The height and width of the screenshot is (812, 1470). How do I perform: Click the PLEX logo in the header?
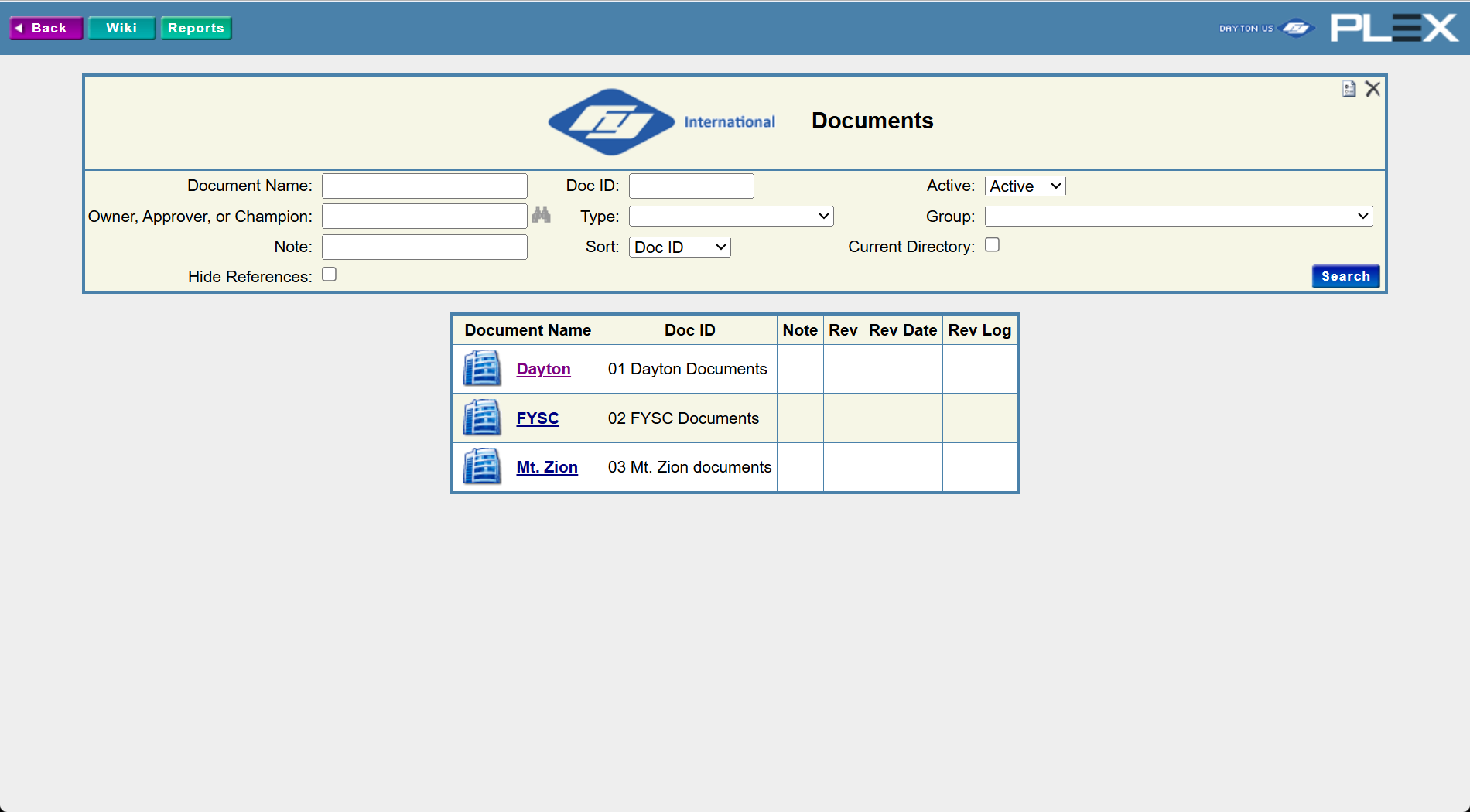1393,26
